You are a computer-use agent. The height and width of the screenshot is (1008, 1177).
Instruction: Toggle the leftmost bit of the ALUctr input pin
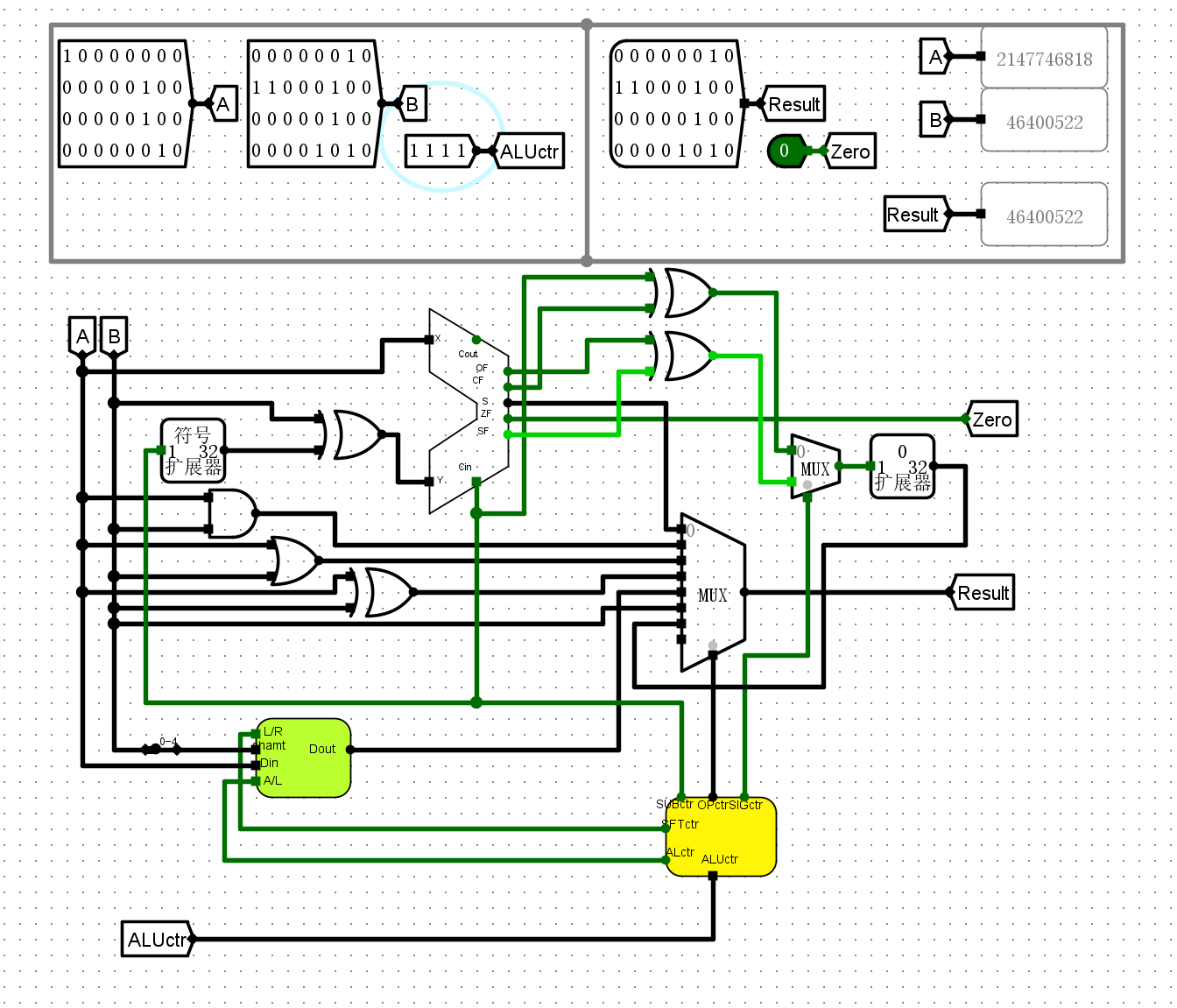click(x=415, y=152)
